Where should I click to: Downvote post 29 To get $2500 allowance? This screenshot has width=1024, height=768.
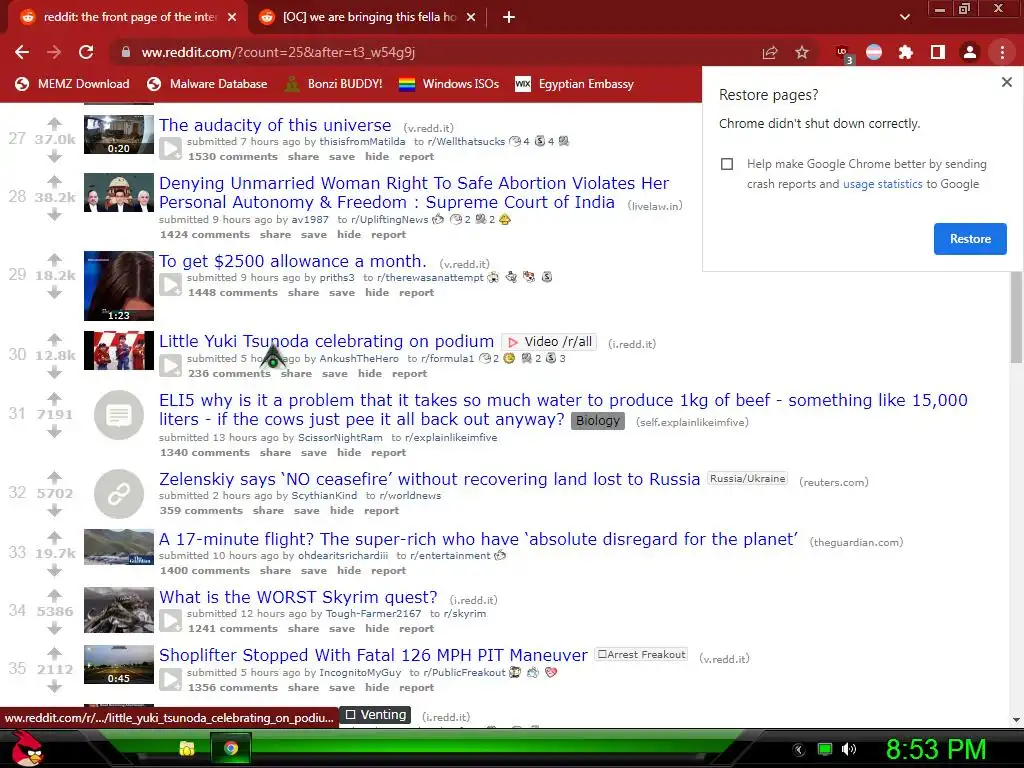click(55, 292)
